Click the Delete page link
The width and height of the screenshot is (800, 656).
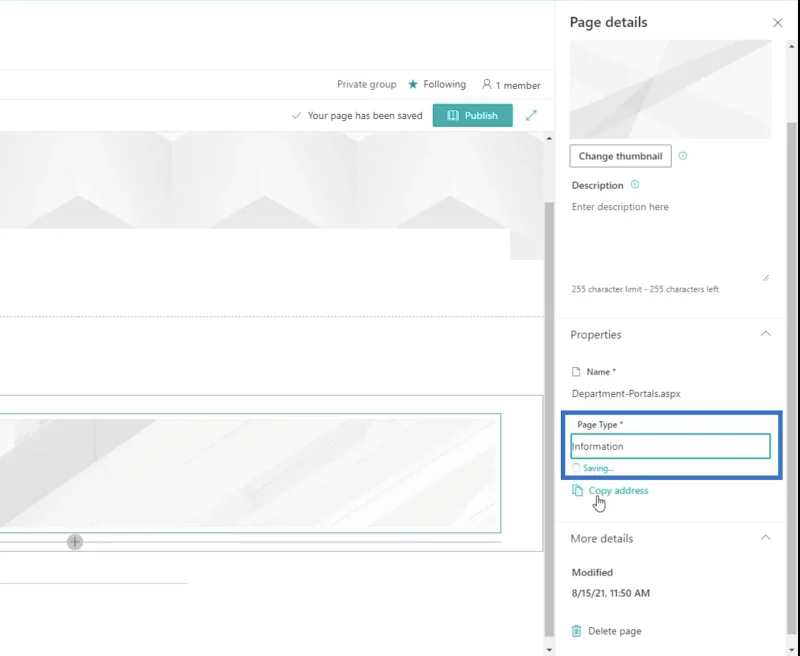[x=614, y=631]
